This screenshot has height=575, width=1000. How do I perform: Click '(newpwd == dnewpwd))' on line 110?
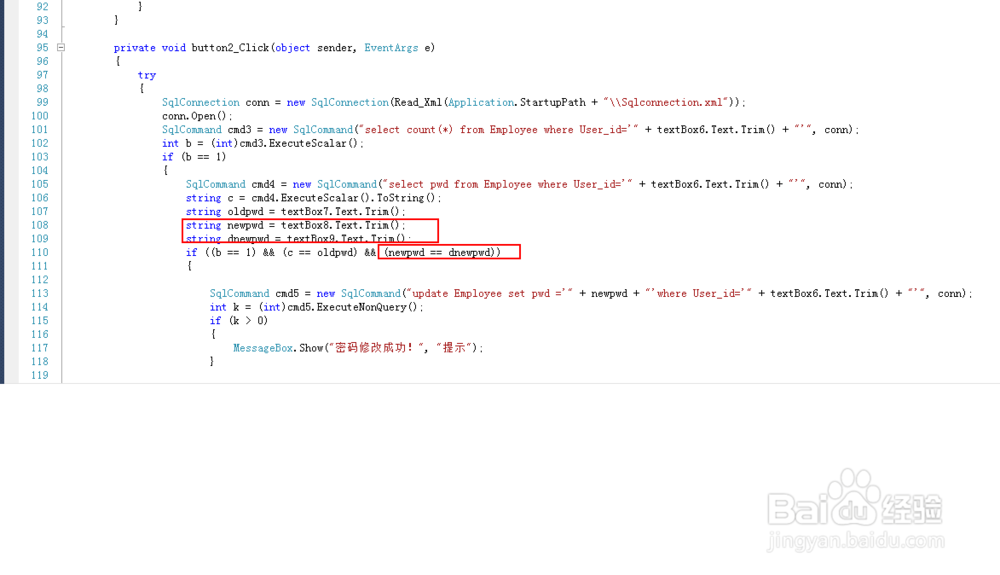443,252
